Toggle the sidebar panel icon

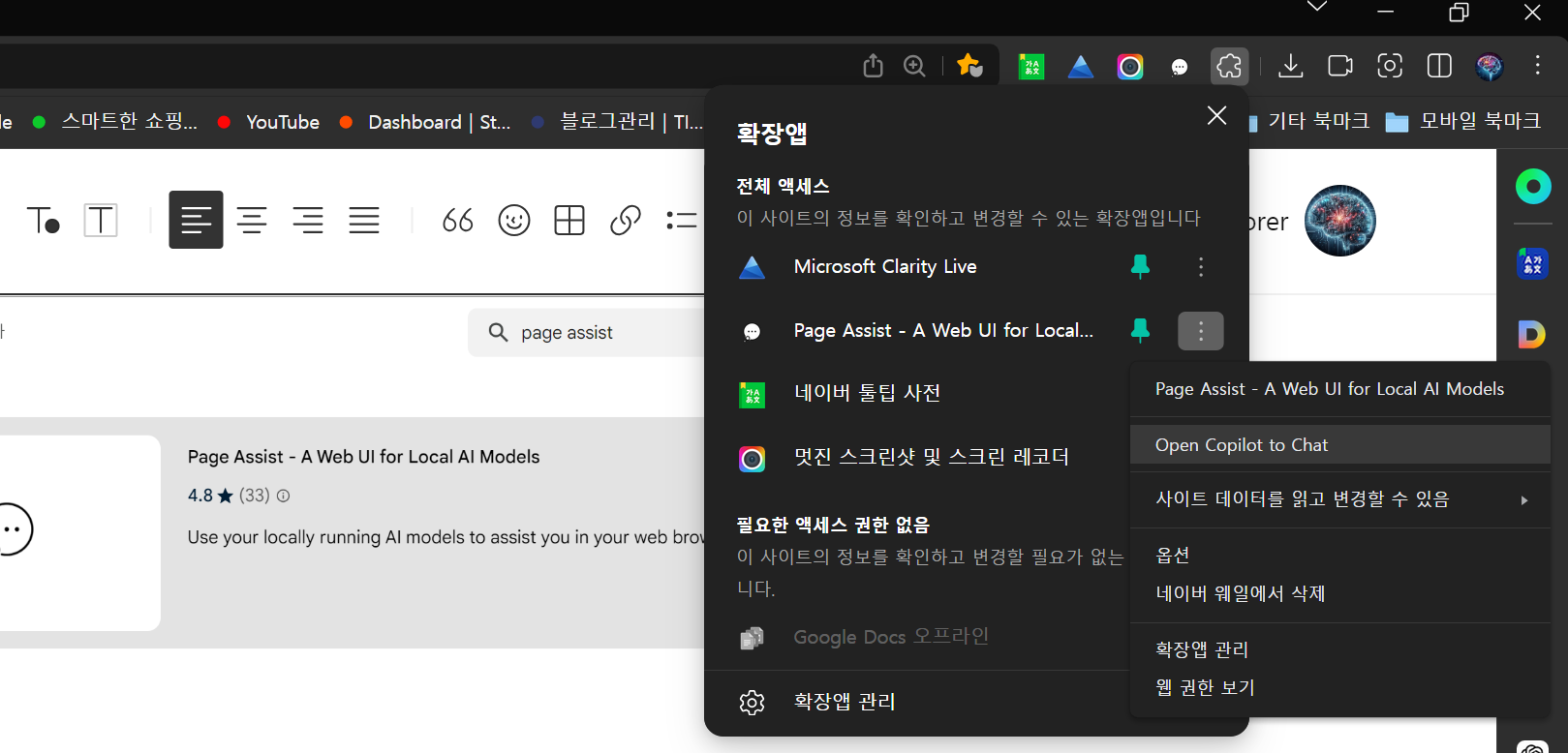tap(1439, 66)
